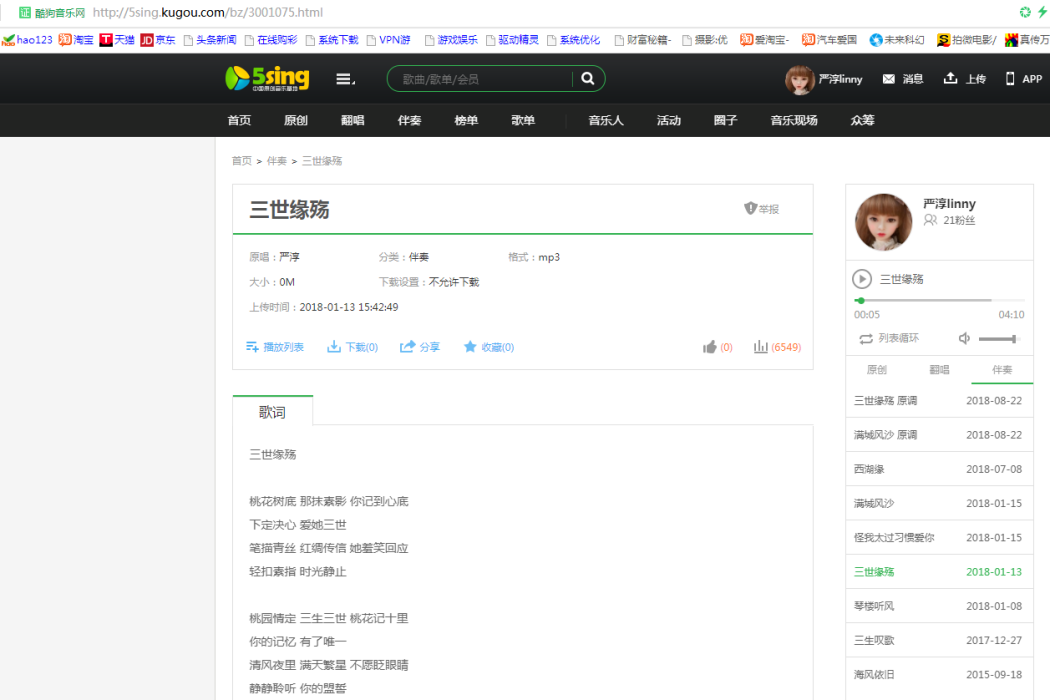Image resolution: width=1050 pixels, height=700 pixels.
Task: Add song to 播放列表
Action: coord(275,347)
